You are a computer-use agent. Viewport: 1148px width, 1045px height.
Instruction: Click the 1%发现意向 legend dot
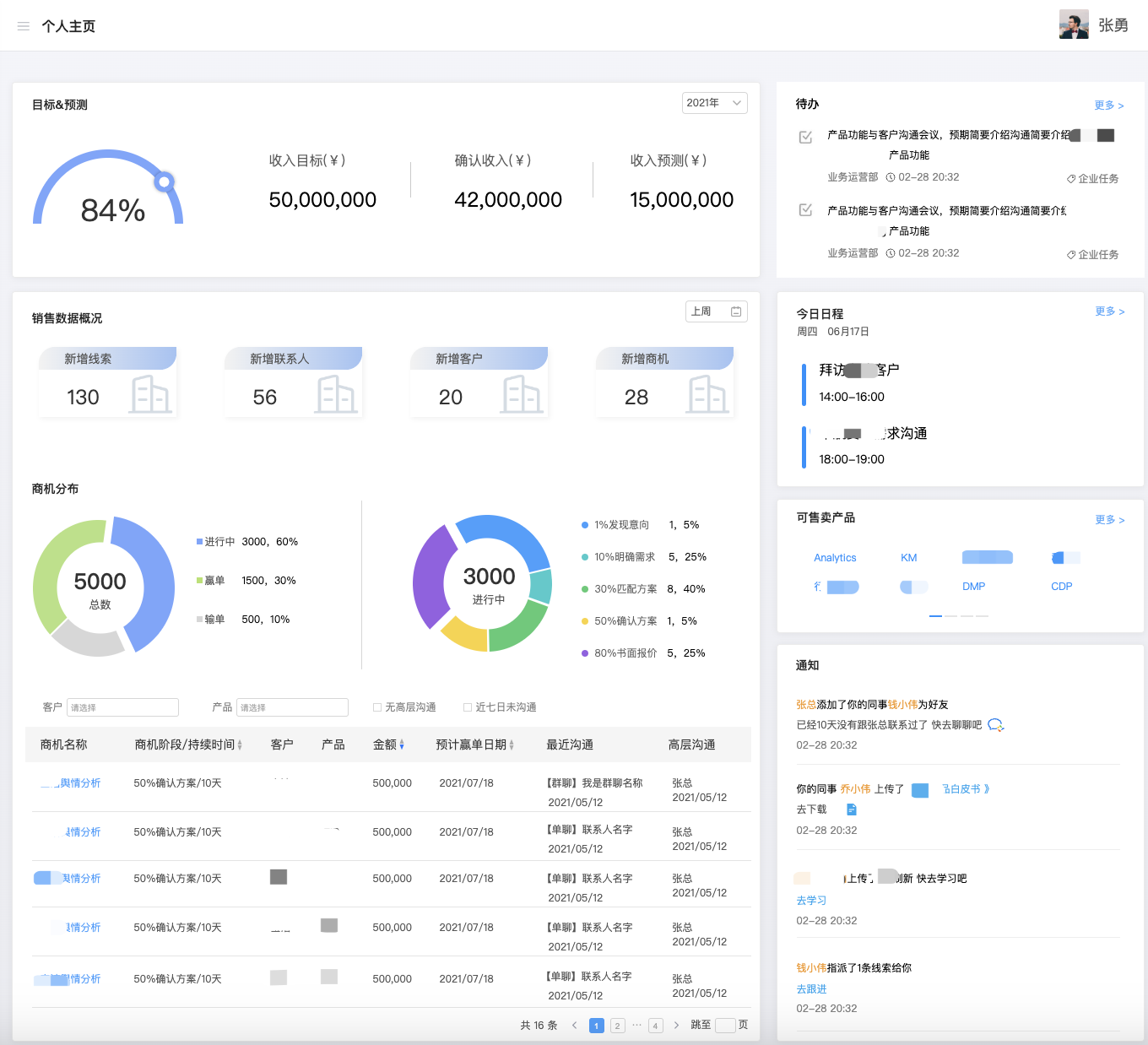[585, 525]
